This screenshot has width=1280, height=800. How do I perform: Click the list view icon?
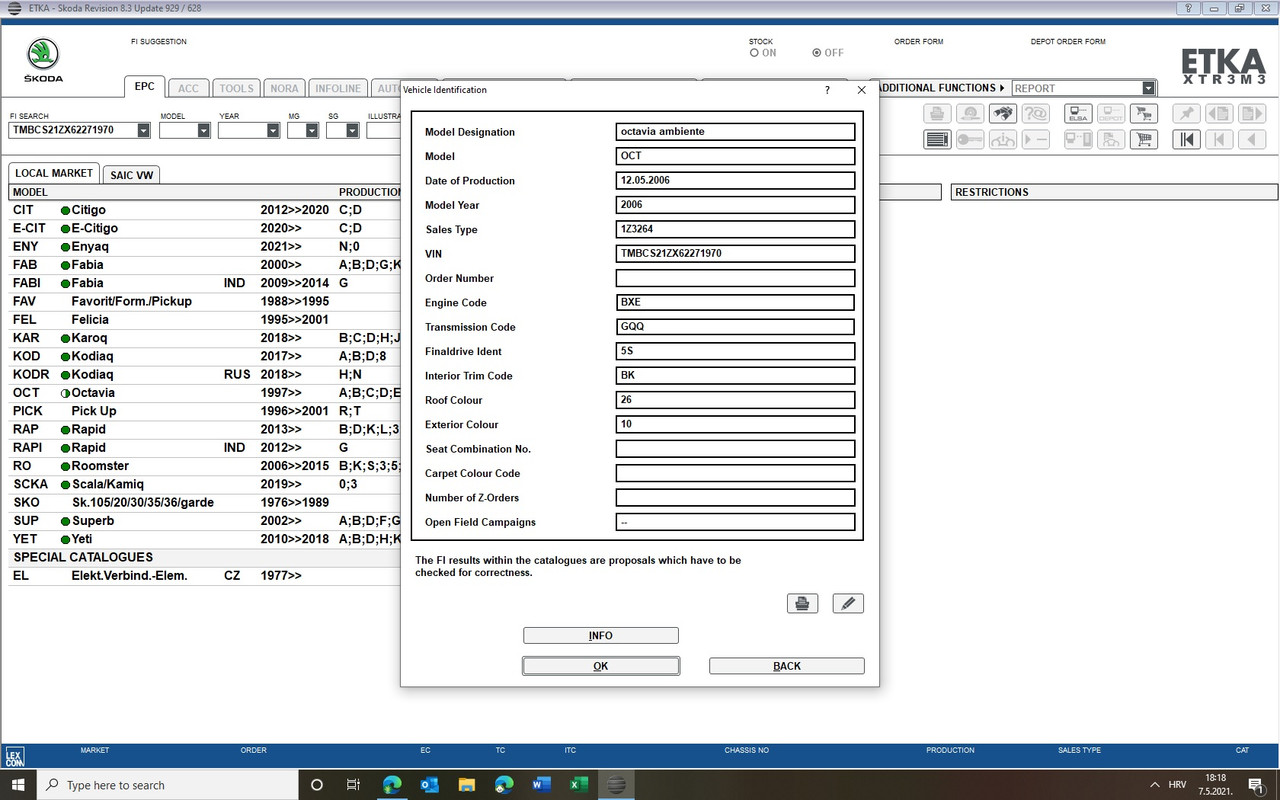coord(937,140)
